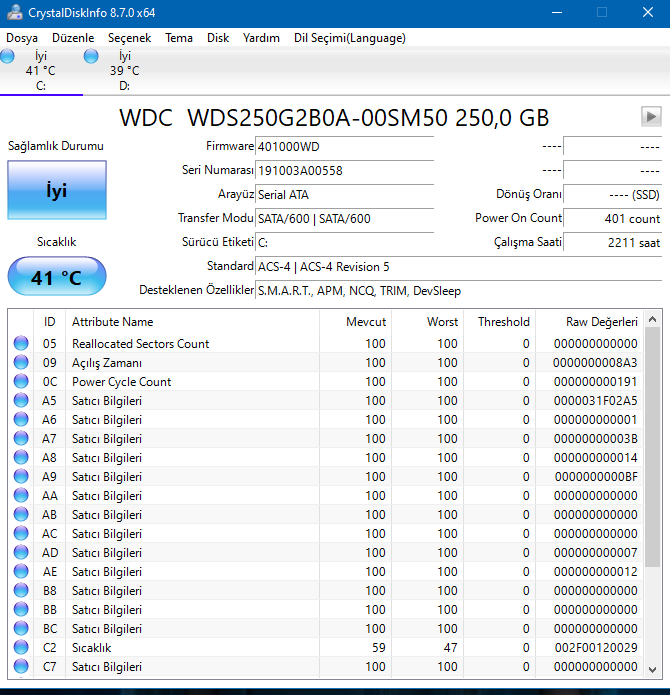Image resolution: width=670 pixels, height=695 pixels.
Task: Open the Disk menu
Action: coord(218,38)
